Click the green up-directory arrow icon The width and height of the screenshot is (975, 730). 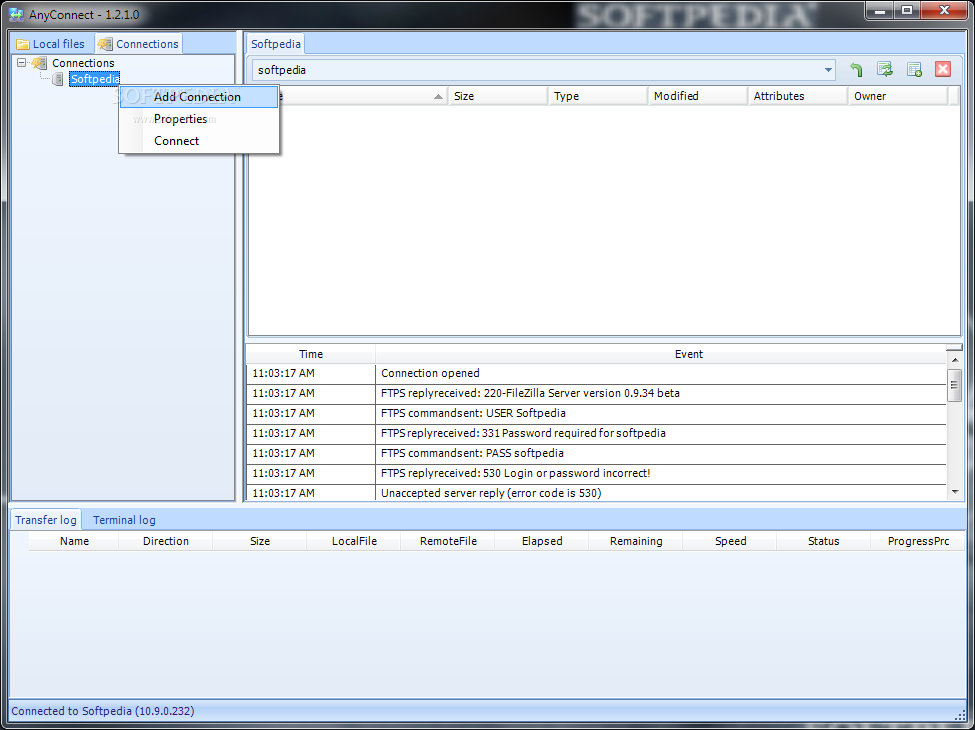coord(856,70)
